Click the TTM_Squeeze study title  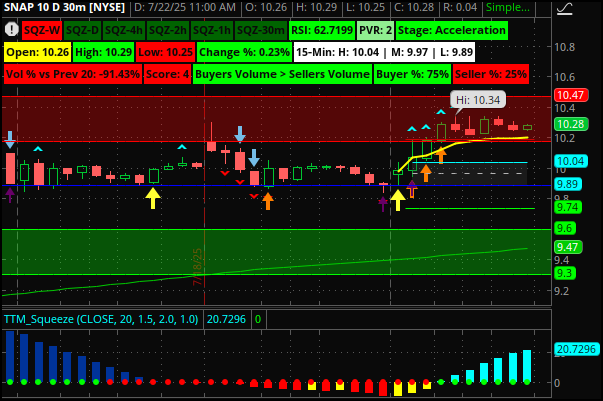[x=101, y=319]
